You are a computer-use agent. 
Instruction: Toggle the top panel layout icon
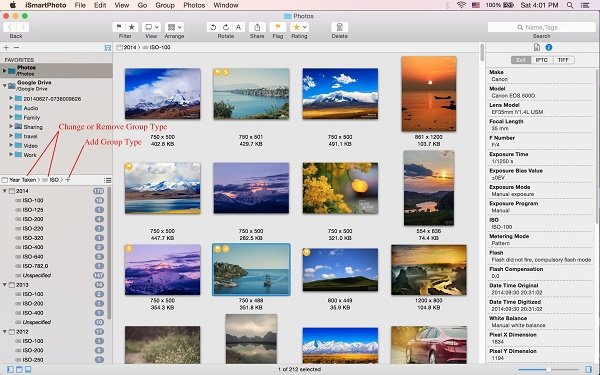pos(19,370)
